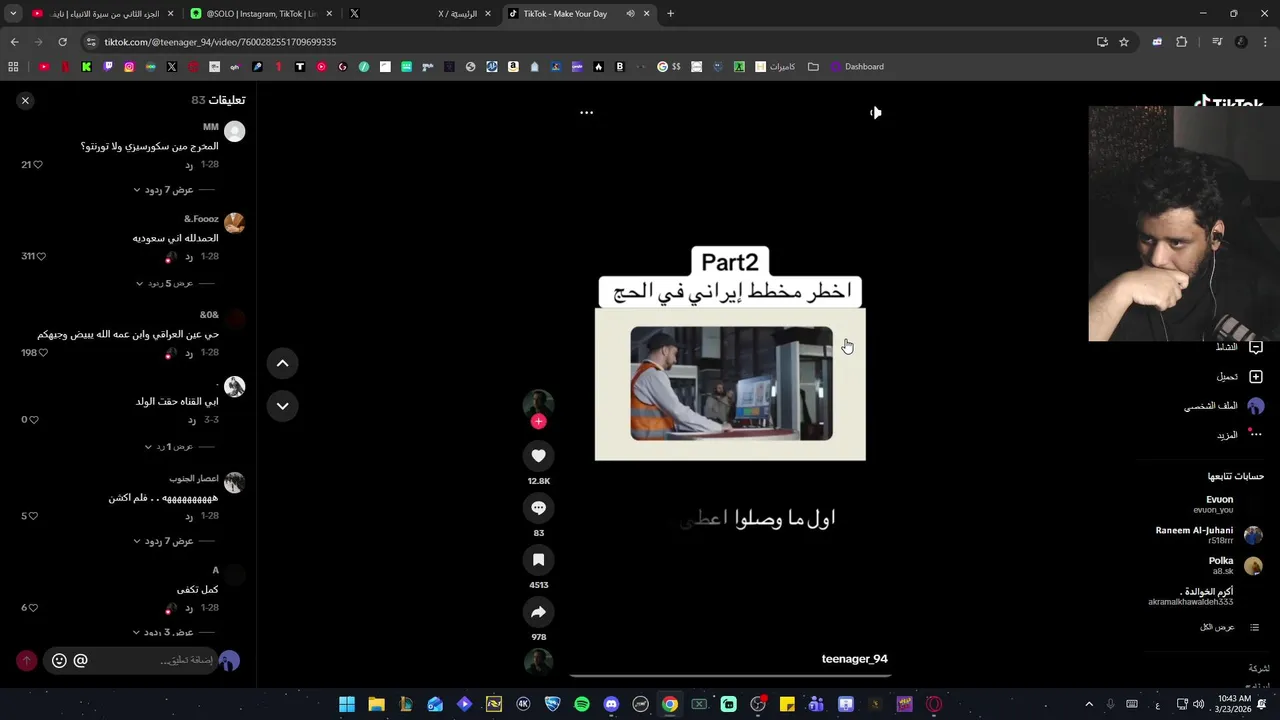
Task: Open a new browser tab
Action: (670, 14)
